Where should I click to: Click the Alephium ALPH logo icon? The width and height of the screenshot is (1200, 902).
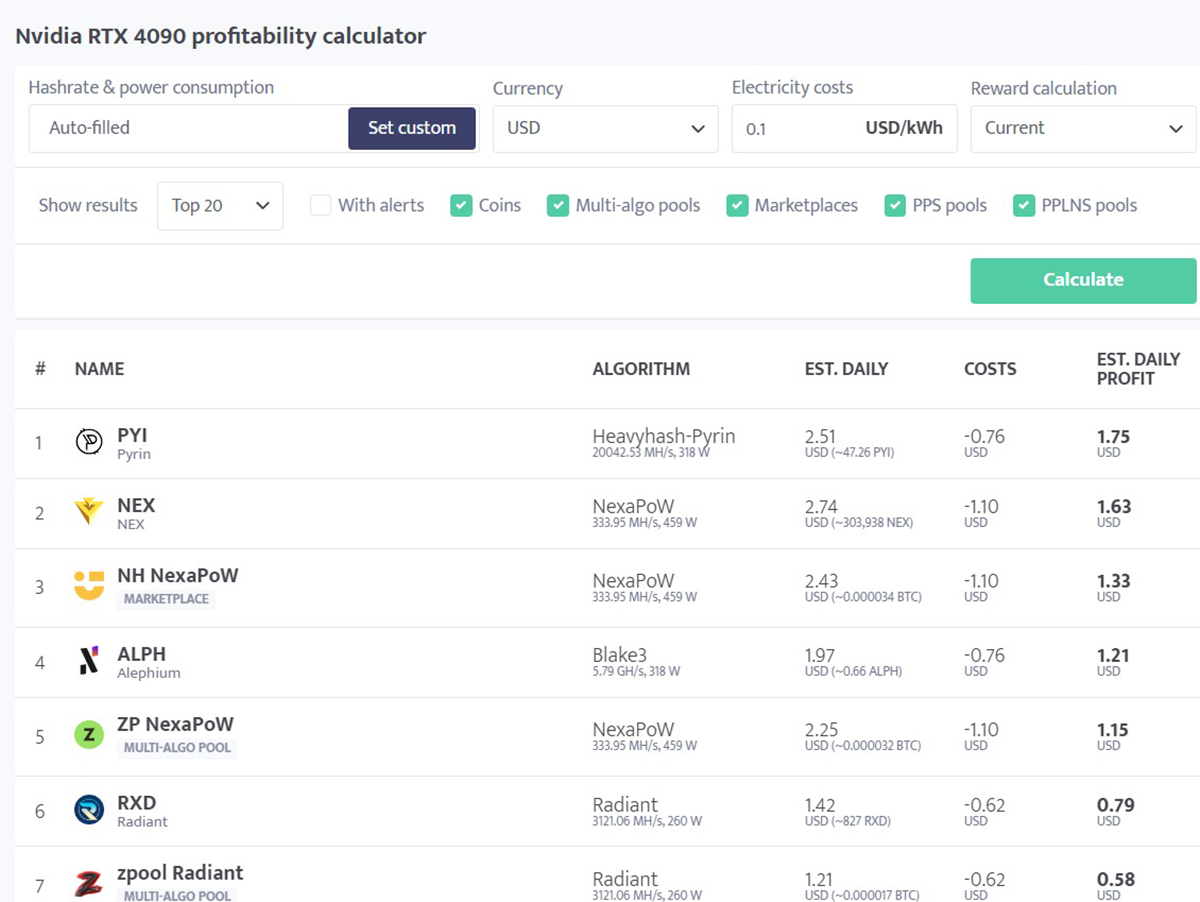[89, 661]
